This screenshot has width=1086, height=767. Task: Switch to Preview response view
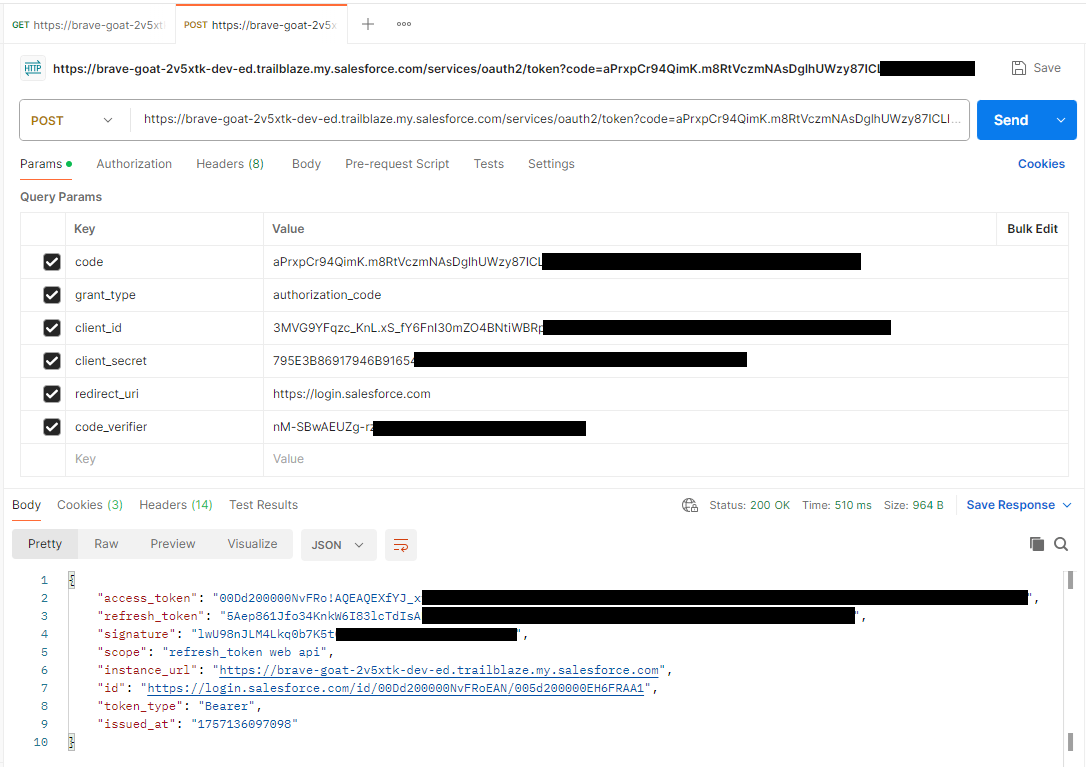point(172,545)
